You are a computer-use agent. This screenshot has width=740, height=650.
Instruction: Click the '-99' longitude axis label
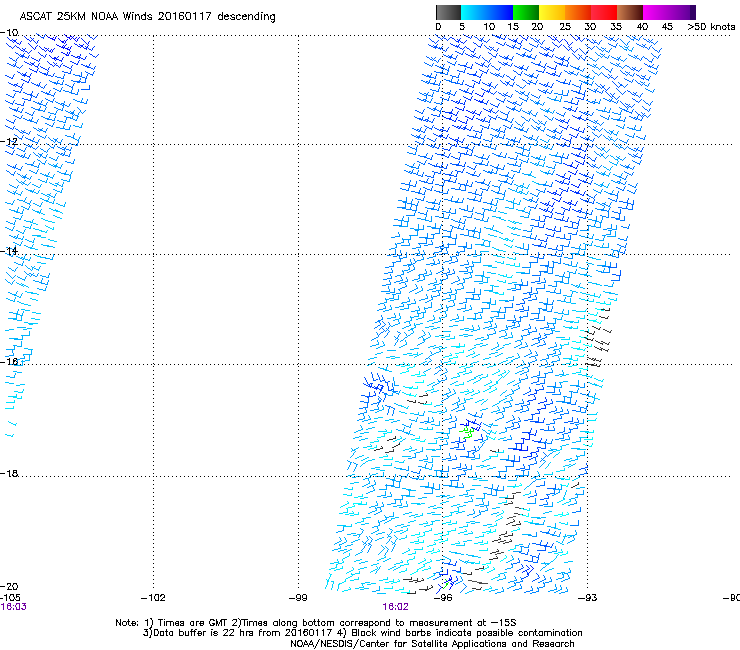(298, 598)
